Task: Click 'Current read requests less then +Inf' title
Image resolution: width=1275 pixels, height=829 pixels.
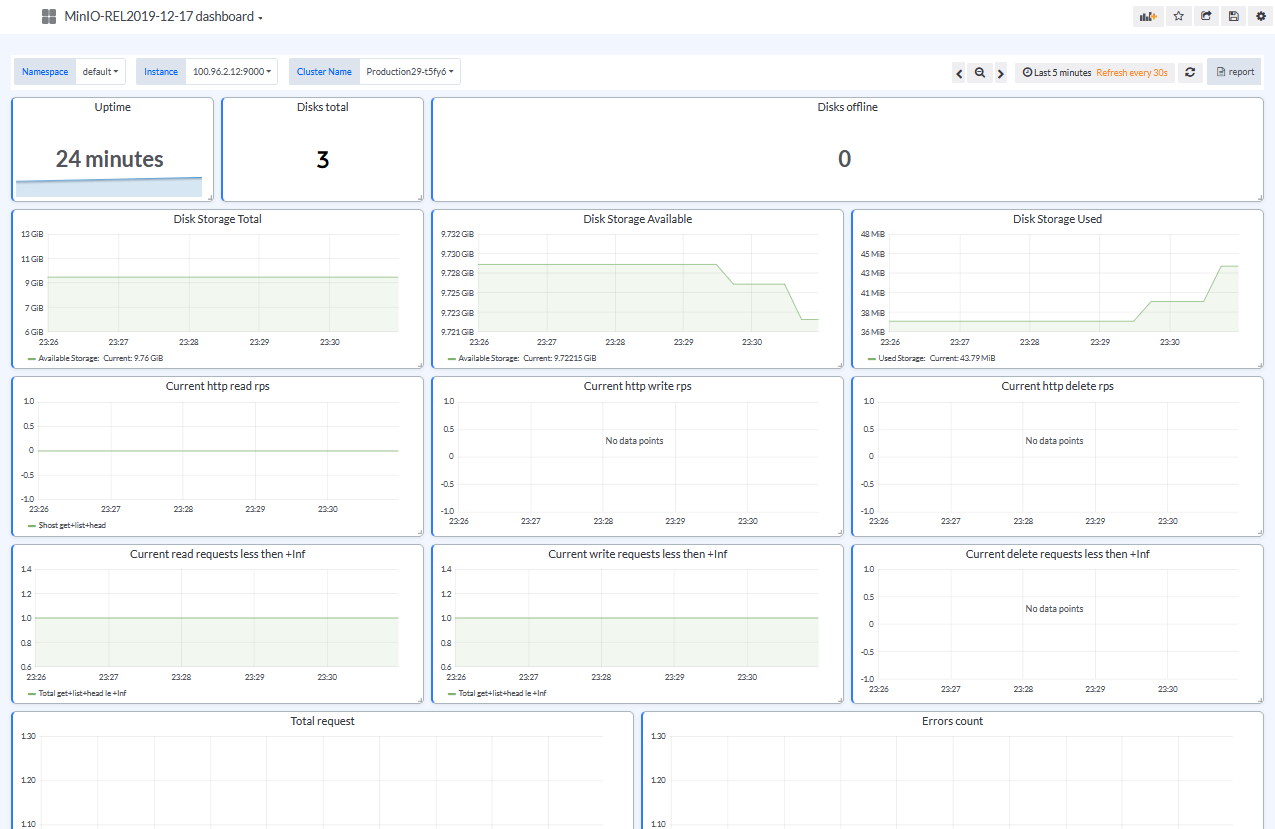Action: (x=218, y=554)
